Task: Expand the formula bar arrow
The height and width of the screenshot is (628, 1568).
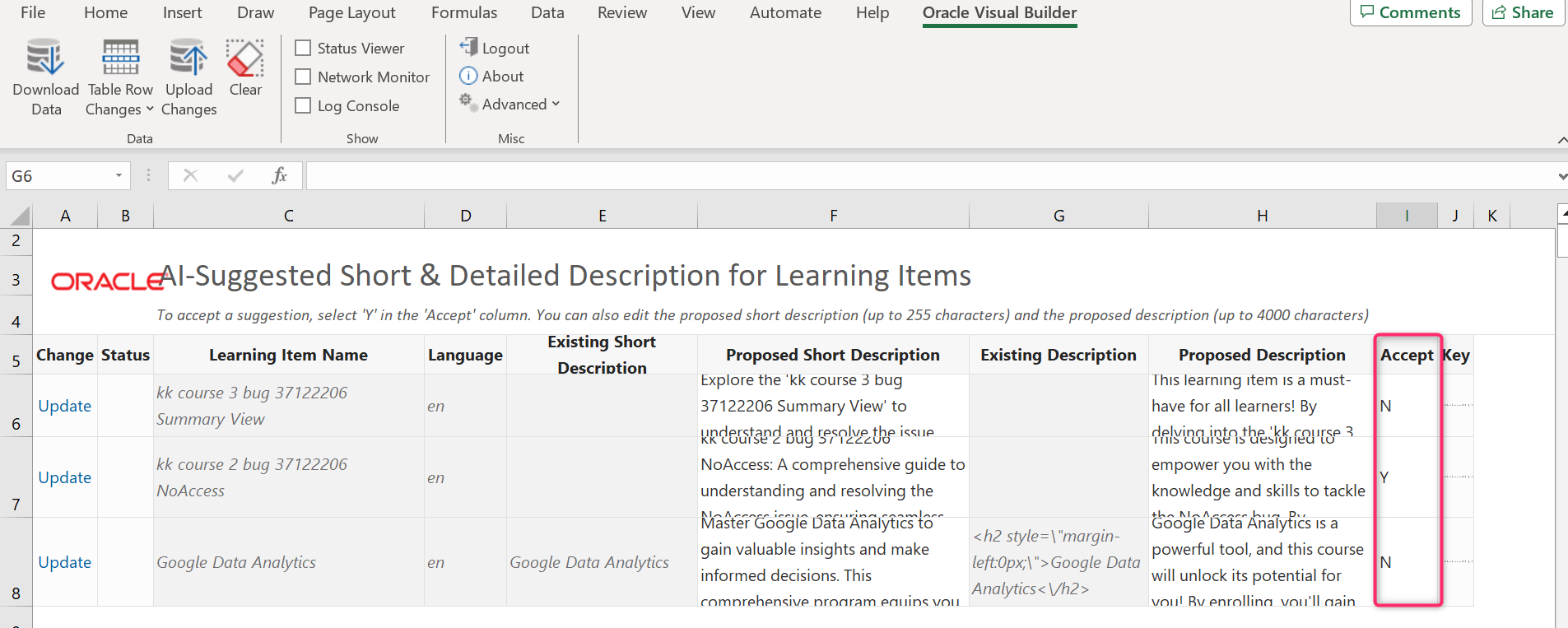Action: tap(1561, 176)
